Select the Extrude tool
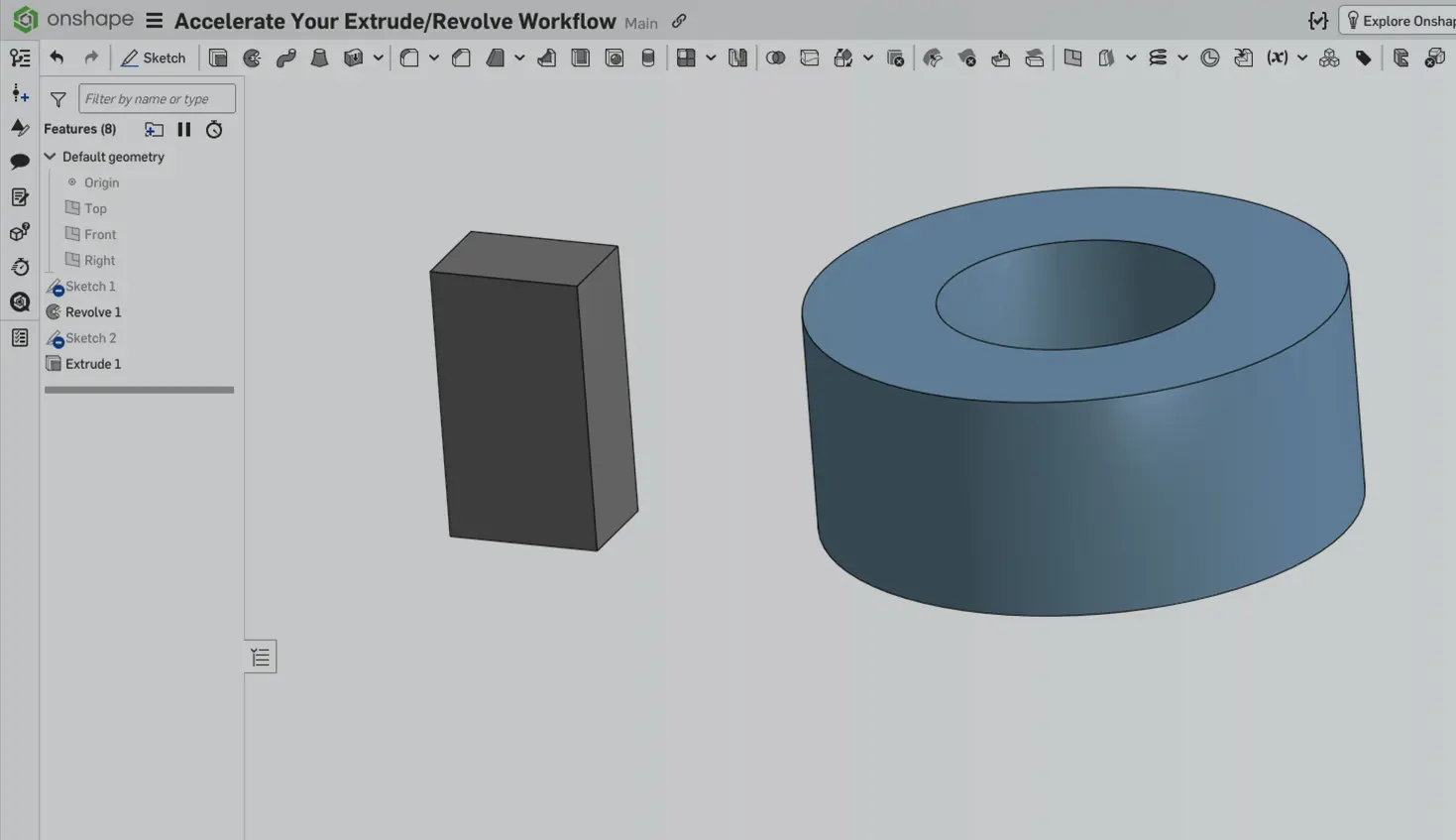Image resolution: width=1456 pixels, height=840 pixels. [218, 58]
